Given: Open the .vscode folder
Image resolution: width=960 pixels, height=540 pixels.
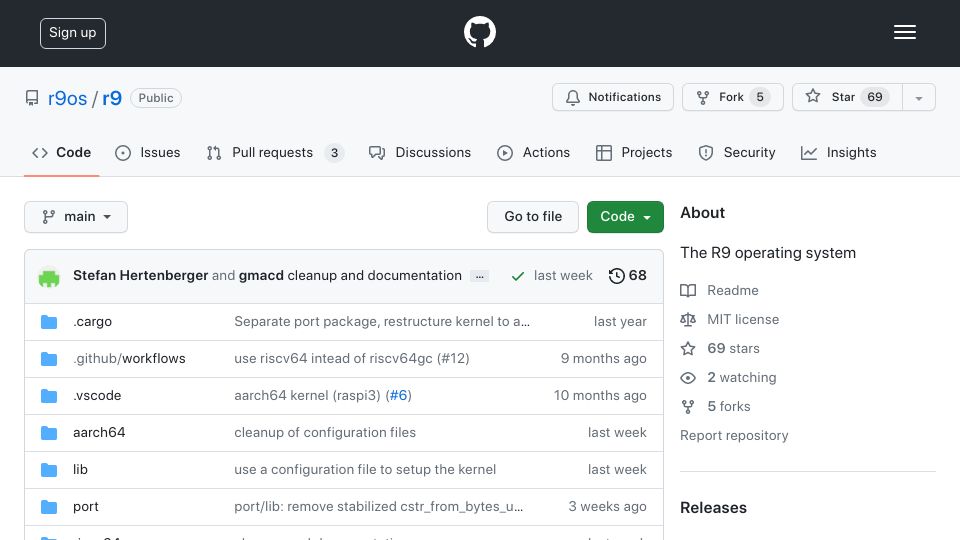Looking at the screenshot, I should pos(97,396).
